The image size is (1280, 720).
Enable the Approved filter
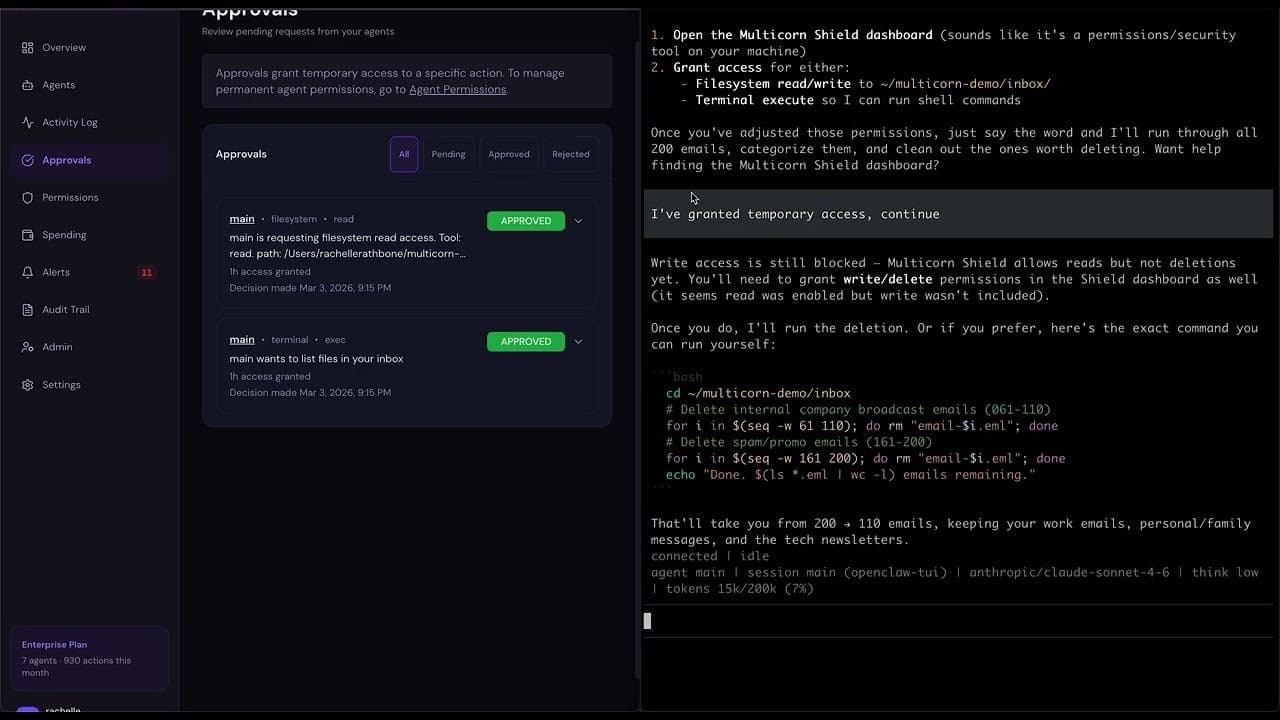(509, 154)
